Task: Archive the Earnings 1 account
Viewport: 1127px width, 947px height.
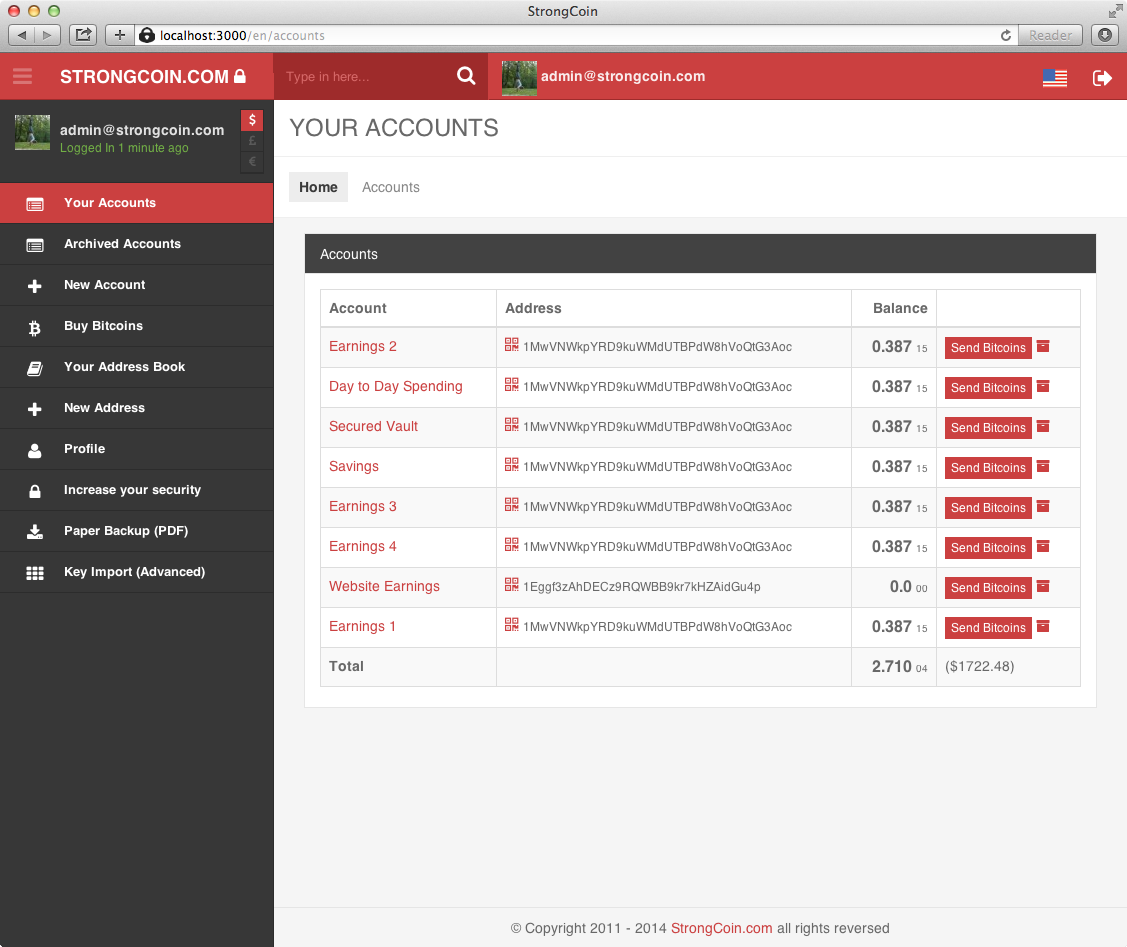Action: pyautogui.click(x=1043, y=627)
